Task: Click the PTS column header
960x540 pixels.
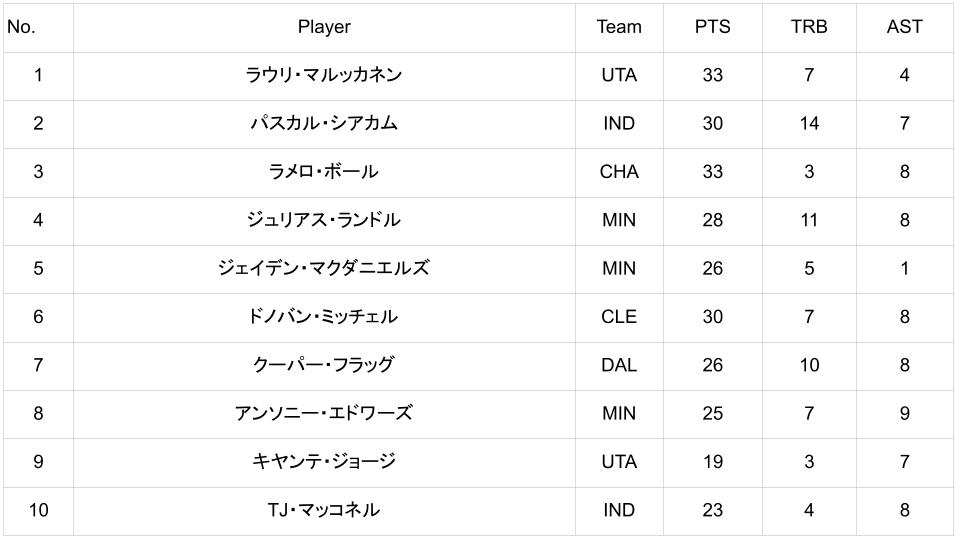Action: click(x=712, y=27)
